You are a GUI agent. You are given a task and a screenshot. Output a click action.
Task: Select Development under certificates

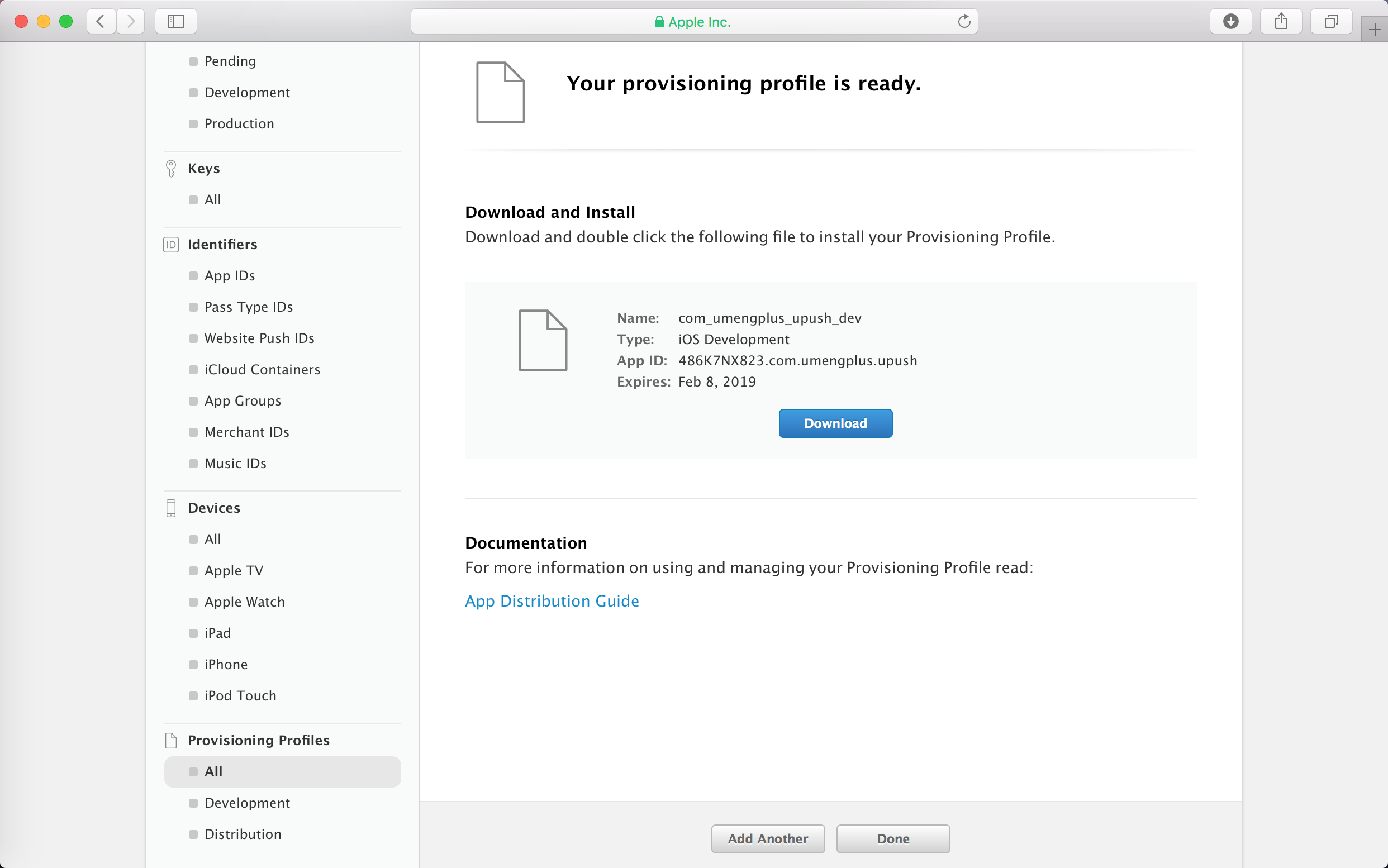pos(247,92)
